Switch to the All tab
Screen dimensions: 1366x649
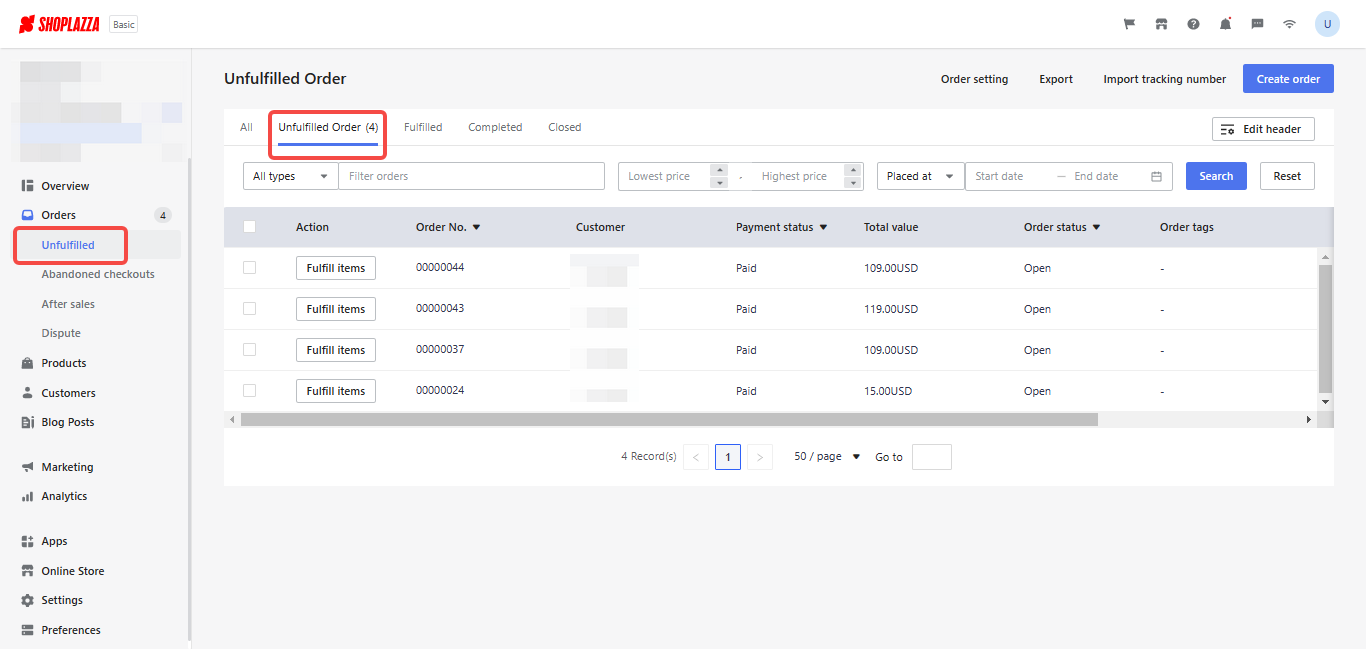coord(246,128)
